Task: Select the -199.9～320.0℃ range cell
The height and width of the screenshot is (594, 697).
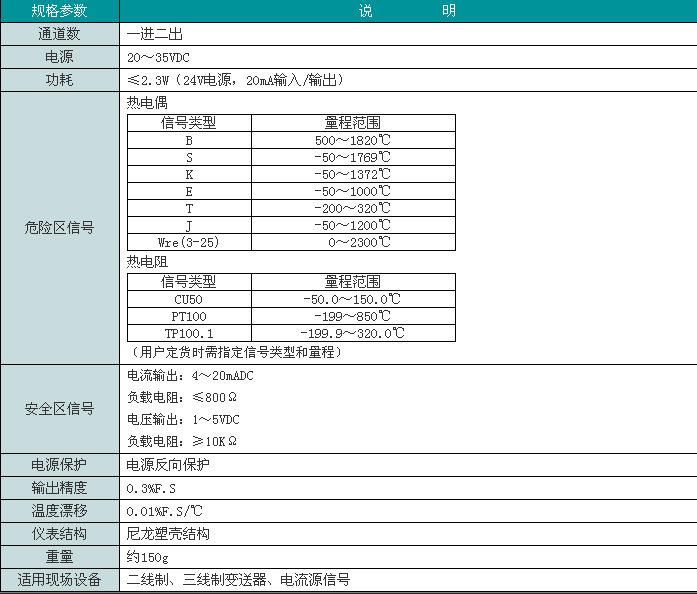Action: pos(353,333)
